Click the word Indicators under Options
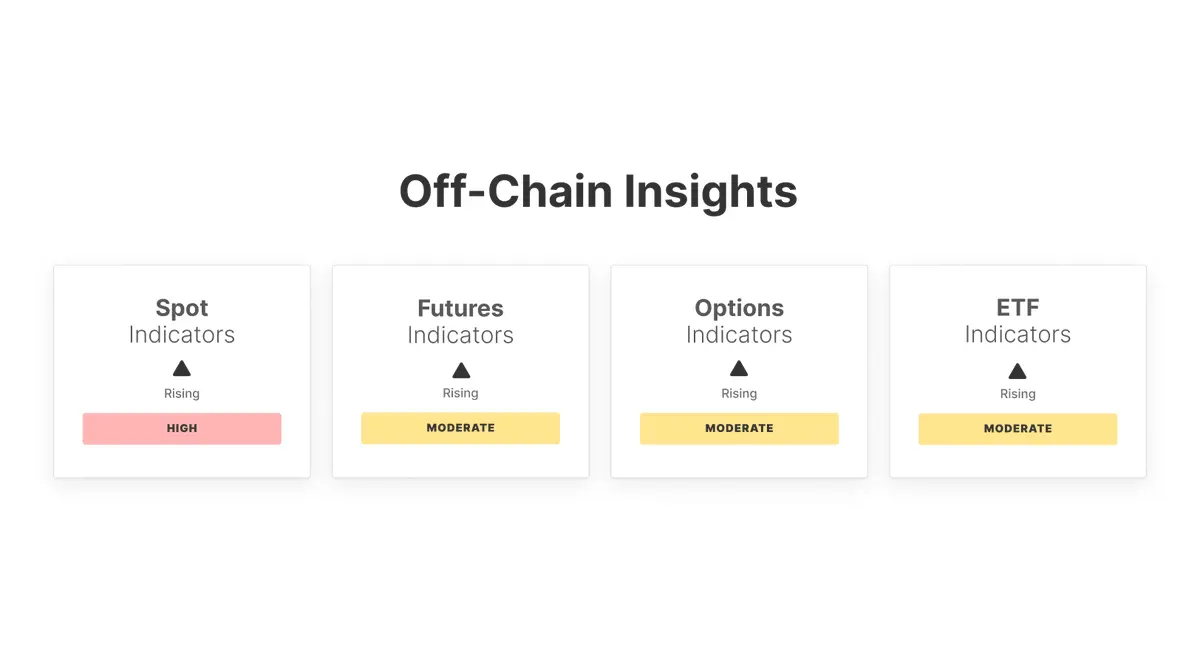This screenshot has height=650, width=1200. (739, 335)
